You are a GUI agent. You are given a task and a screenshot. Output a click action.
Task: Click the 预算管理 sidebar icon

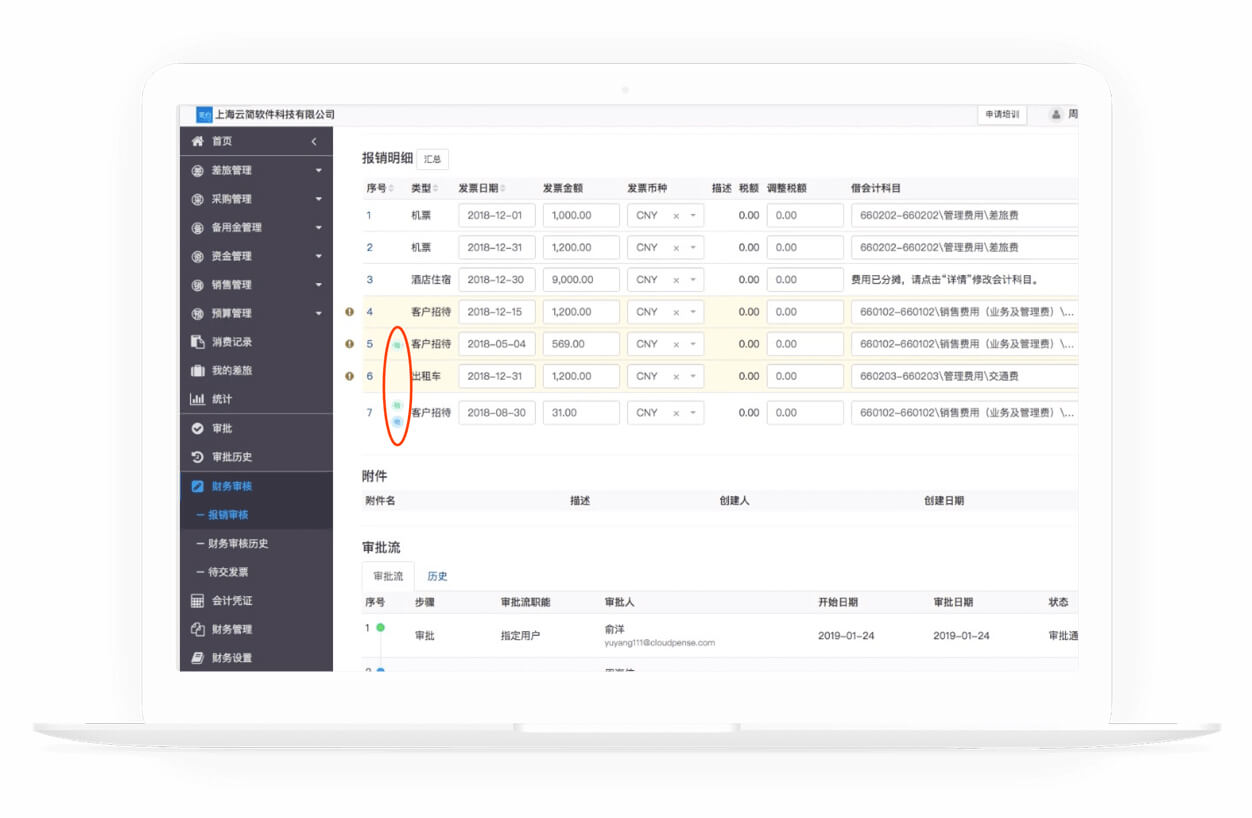click(x=197, y=313)
